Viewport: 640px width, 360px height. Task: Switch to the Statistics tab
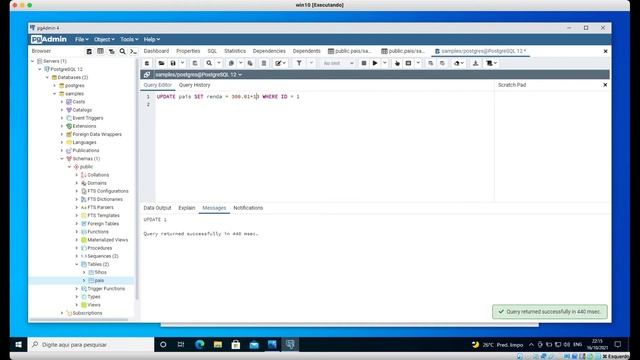(x=235, y=51)
